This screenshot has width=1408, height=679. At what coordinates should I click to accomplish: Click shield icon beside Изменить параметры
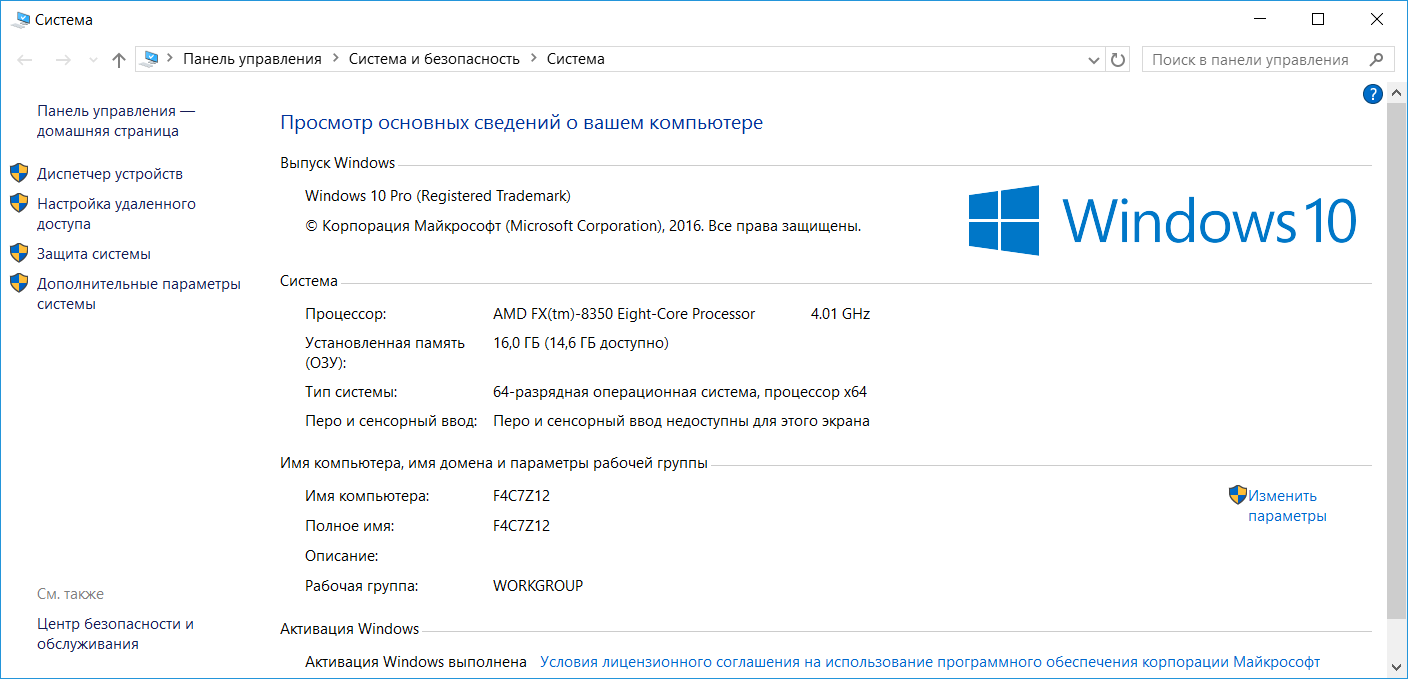click(x=1238, y=495)
